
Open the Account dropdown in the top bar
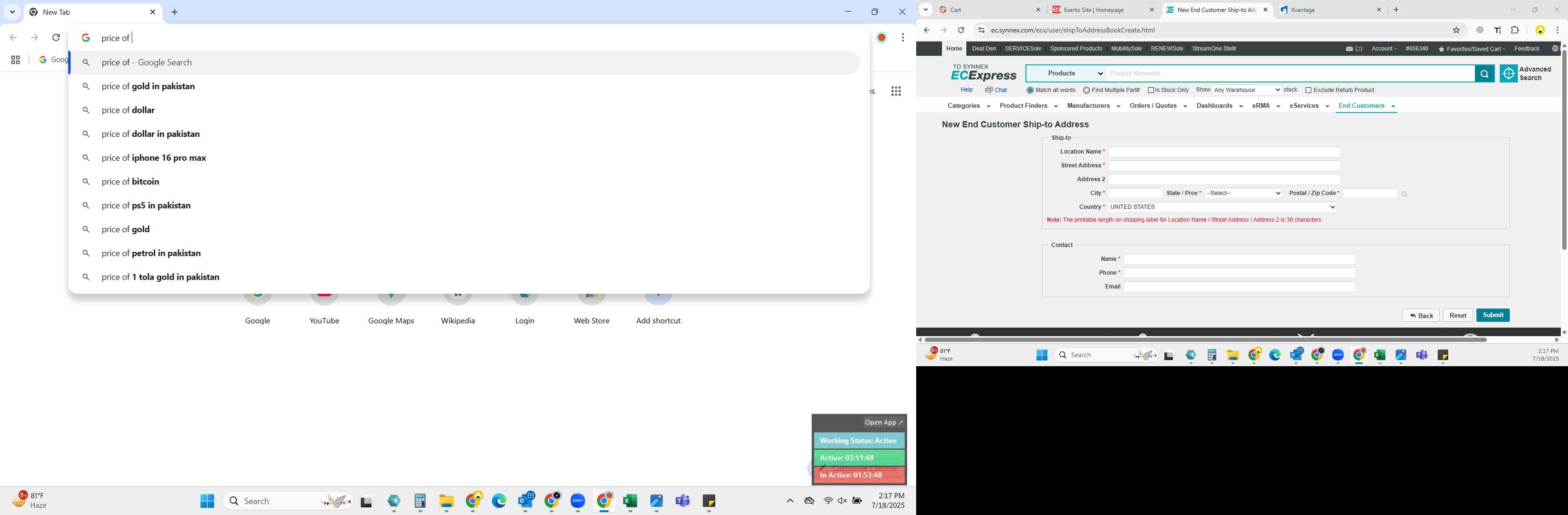(x=1383, y=49)
